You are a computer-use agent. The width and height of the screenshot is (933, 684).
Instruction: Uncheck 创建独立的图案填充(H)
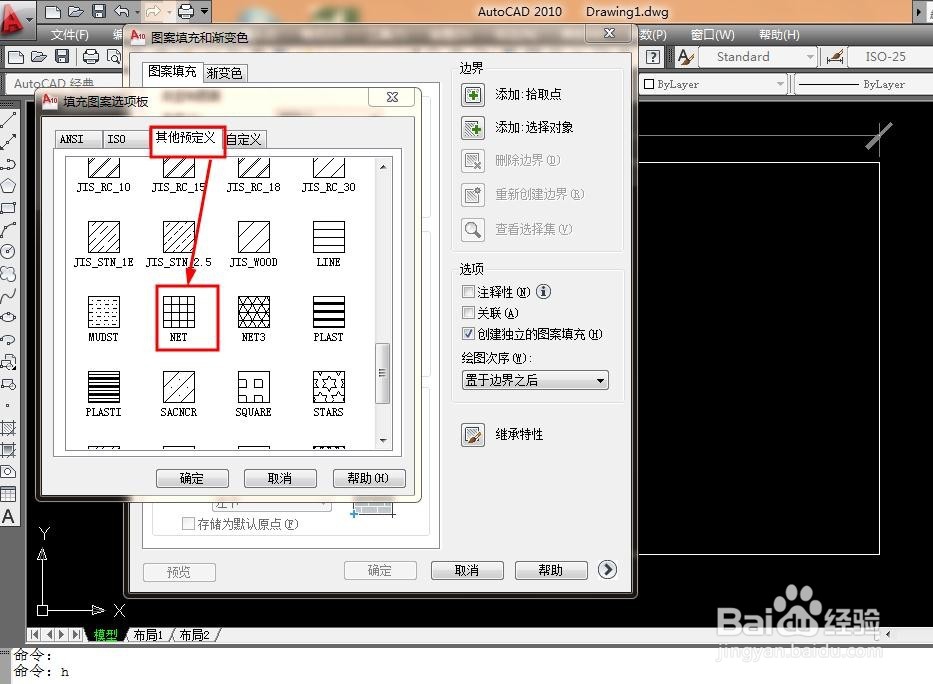pyautogui.click(x=468, y=334)
